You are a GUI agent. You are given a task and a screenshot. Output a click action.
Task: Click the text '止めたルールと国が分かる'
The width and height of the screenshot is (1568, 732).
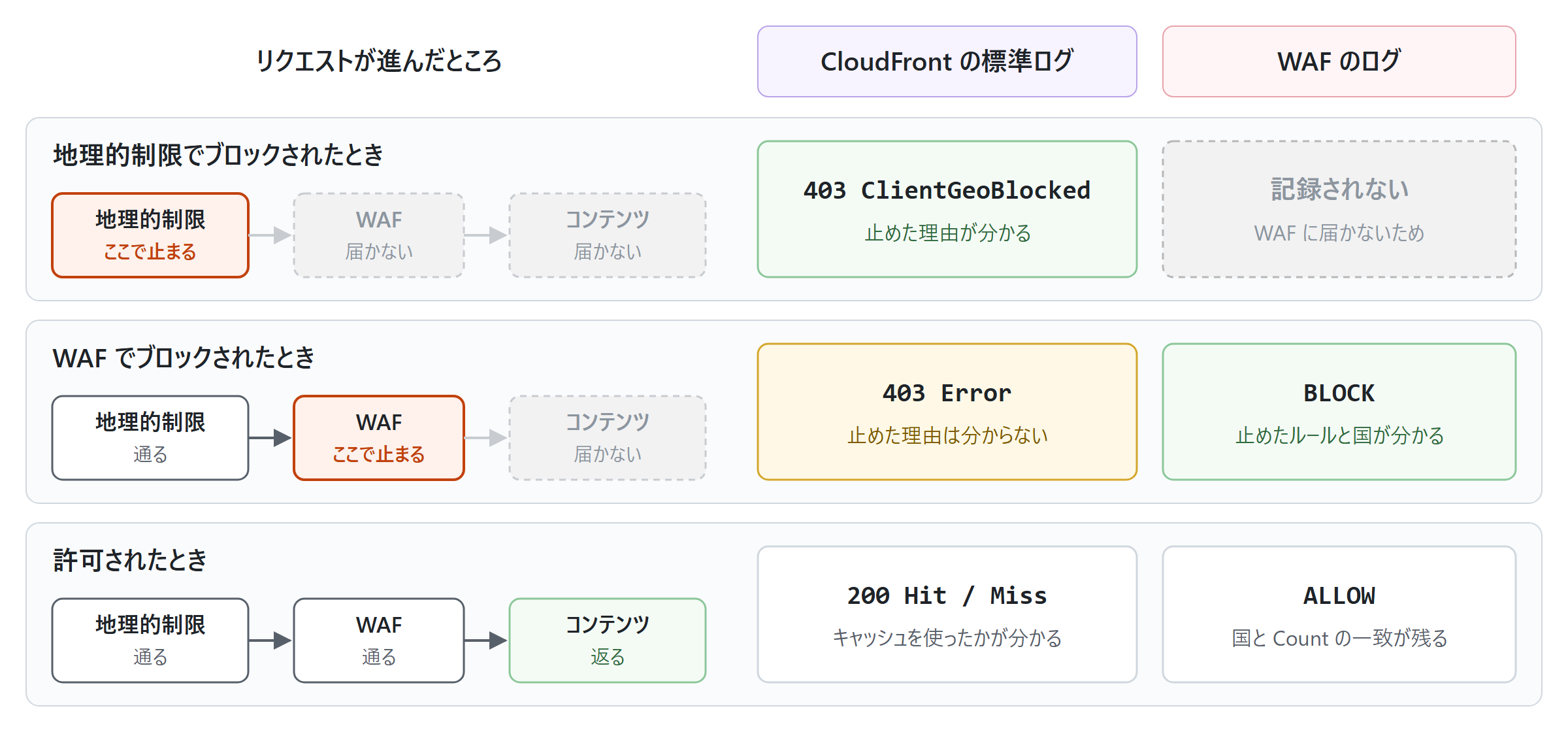click(x=1339, y=436)
